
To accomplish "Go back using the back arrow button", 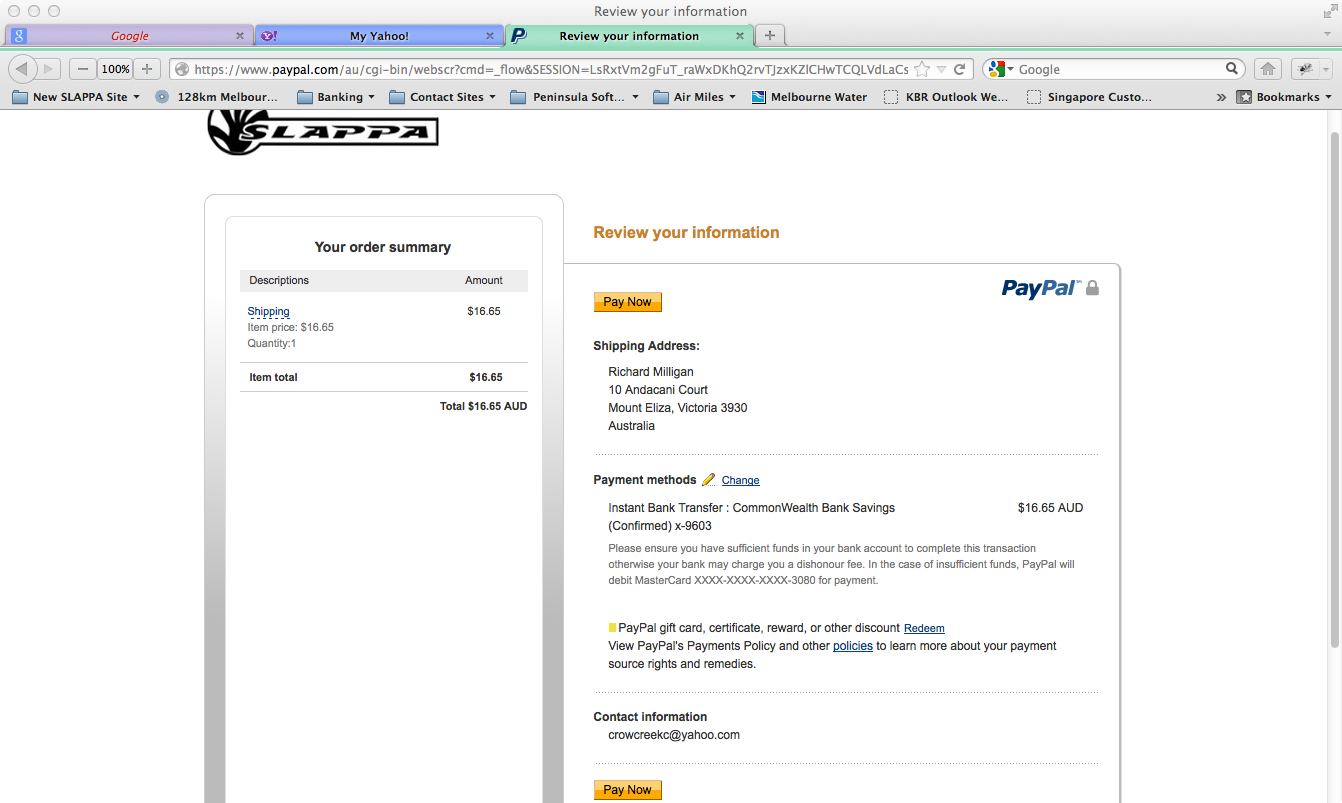I will click(23, 69).
